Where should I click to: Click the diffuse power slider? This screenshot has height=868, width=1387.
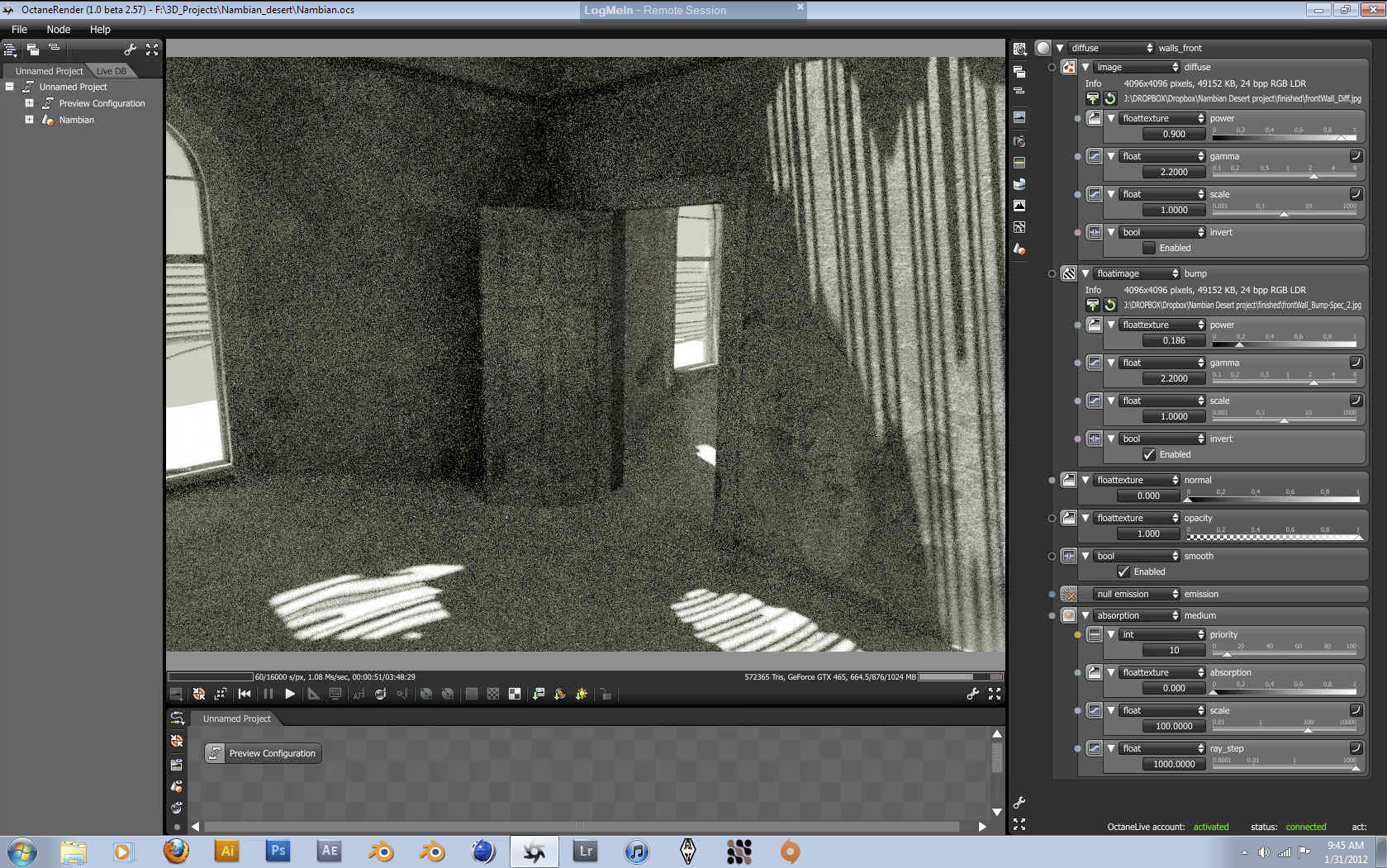(1285, 134)
